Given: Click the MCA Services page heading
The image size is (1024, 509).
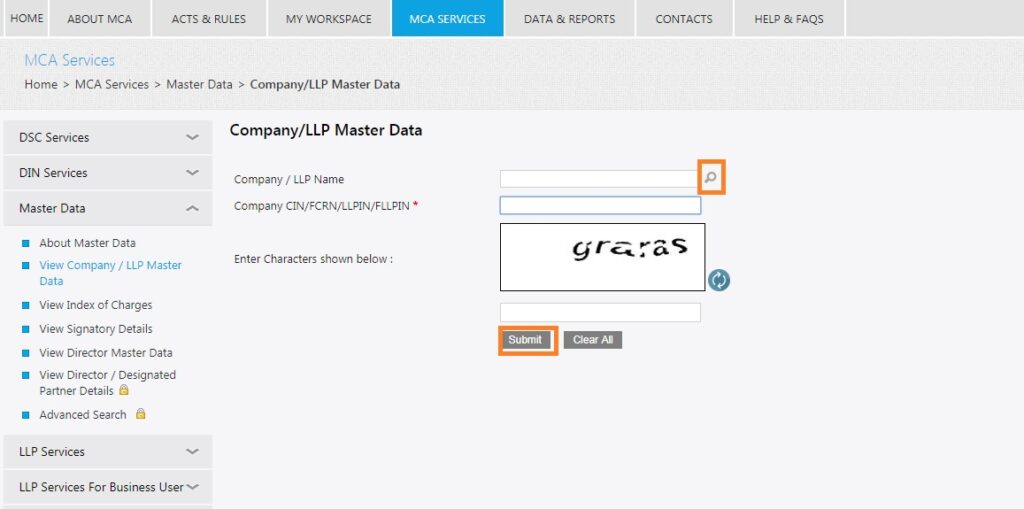Looking at the screenshot, I should 69,60.
